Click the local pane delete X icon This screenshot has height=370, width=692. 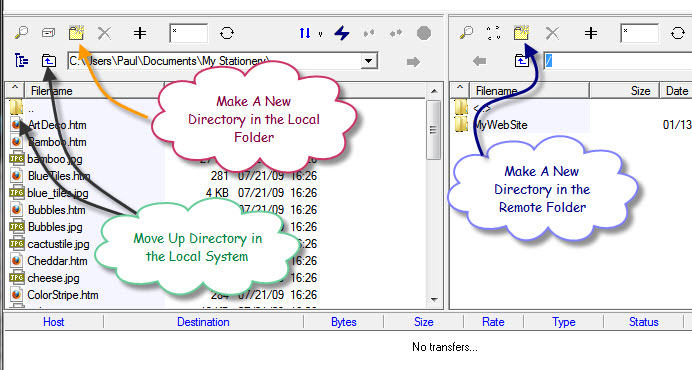click(x=104, y=33)
